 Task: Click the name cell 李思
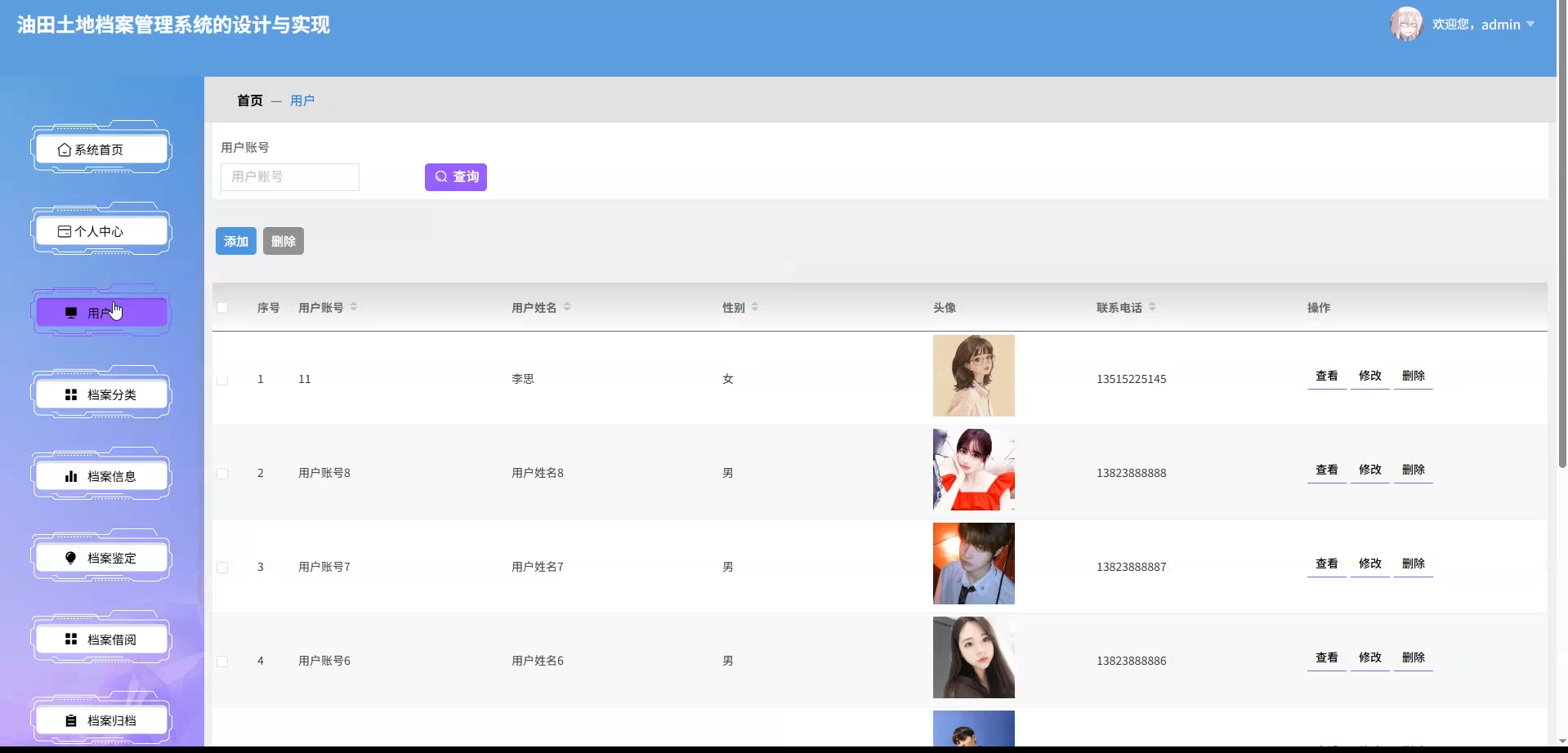(523, 379)
